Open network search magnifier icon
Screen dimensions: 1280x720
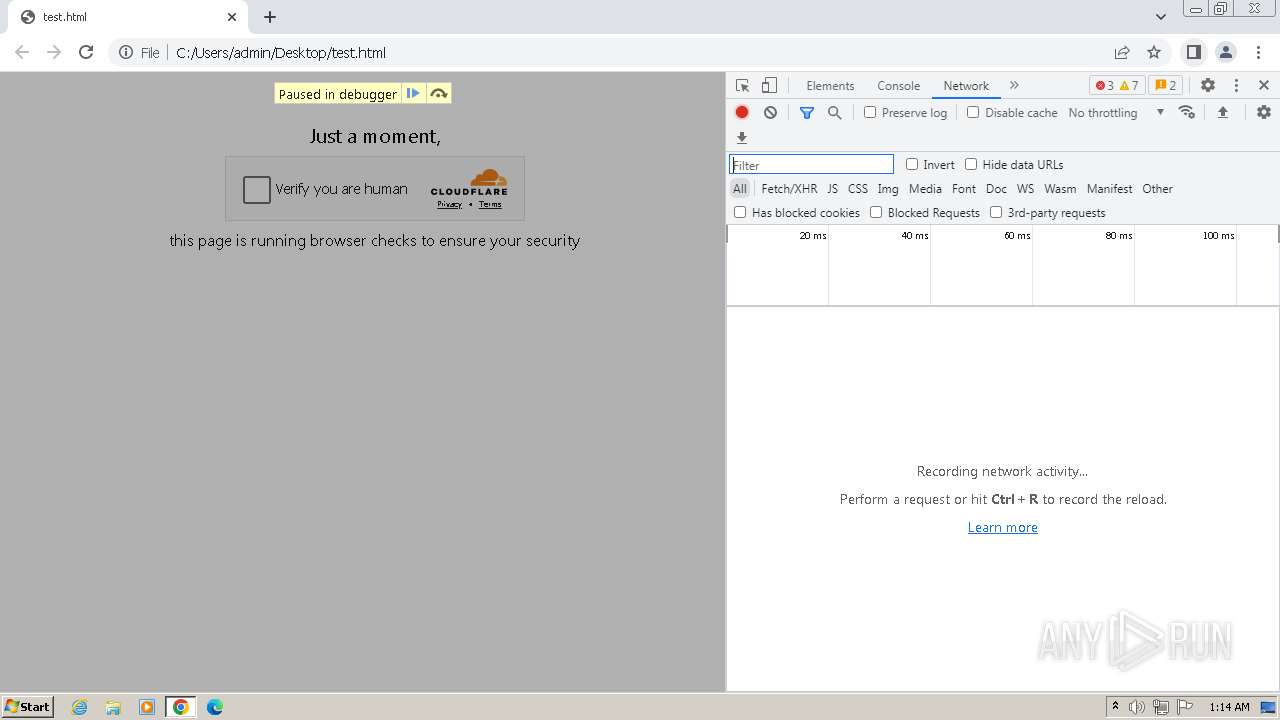[x=835, y=113]
